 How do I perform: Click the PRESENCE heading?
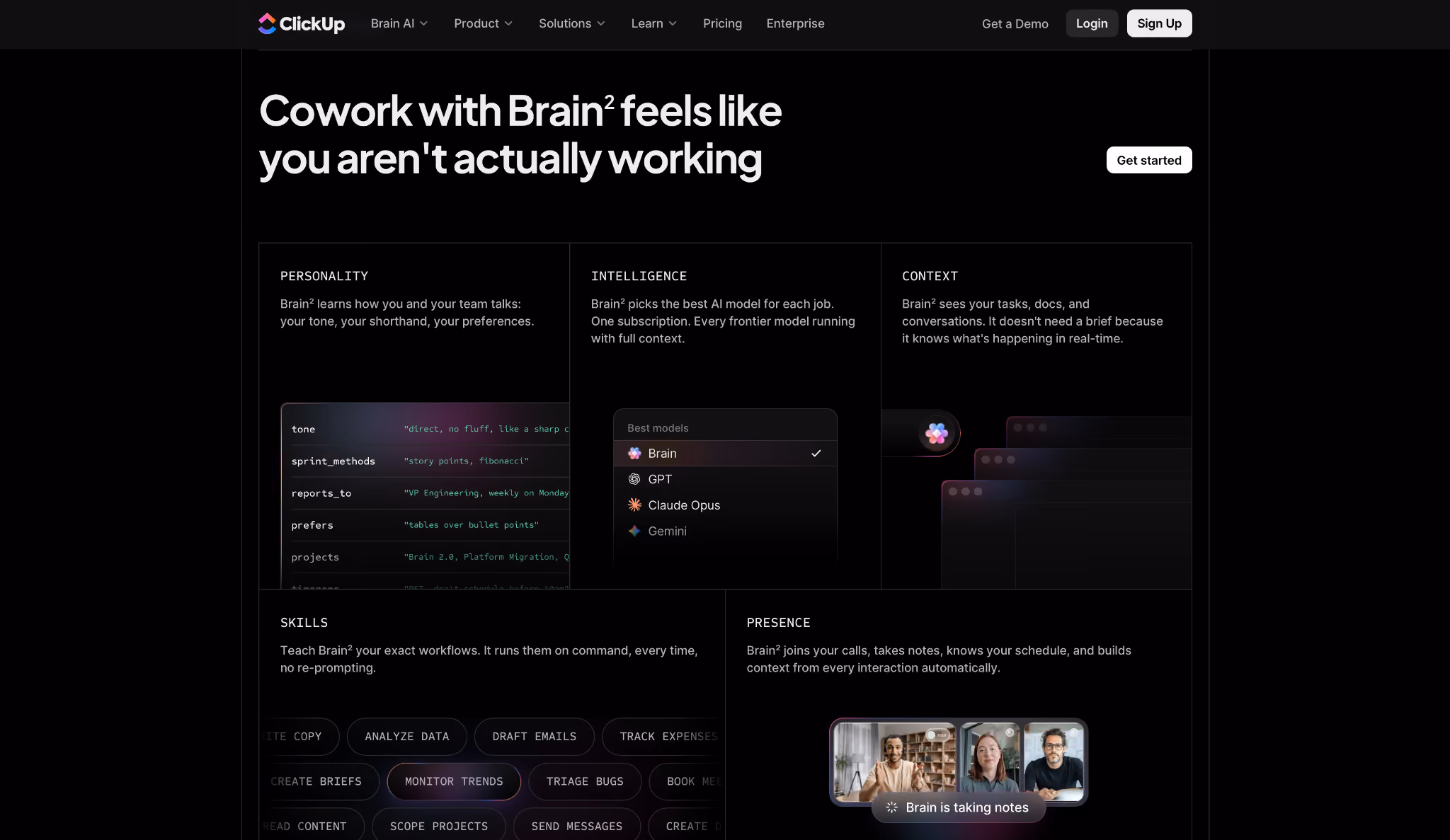pos(778,623)
